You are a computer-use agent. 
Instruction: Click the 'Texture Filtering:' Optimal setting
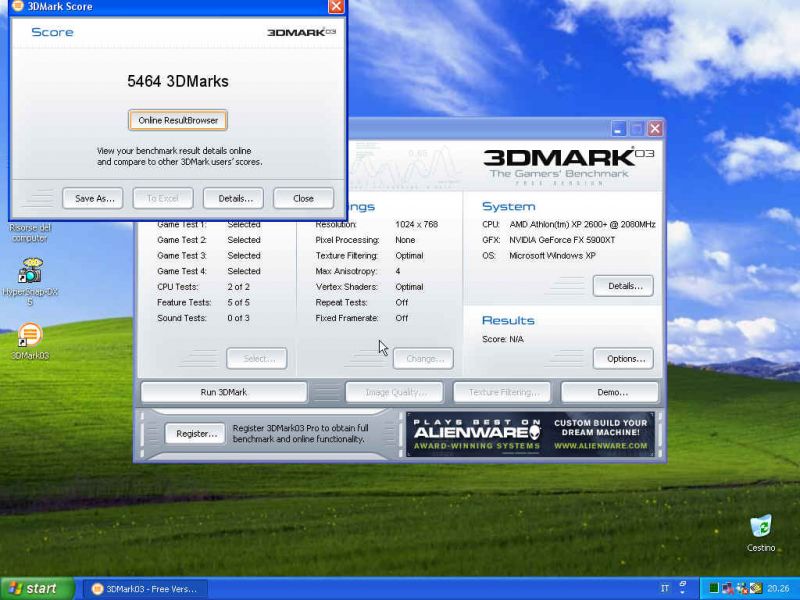click(369, 256)
